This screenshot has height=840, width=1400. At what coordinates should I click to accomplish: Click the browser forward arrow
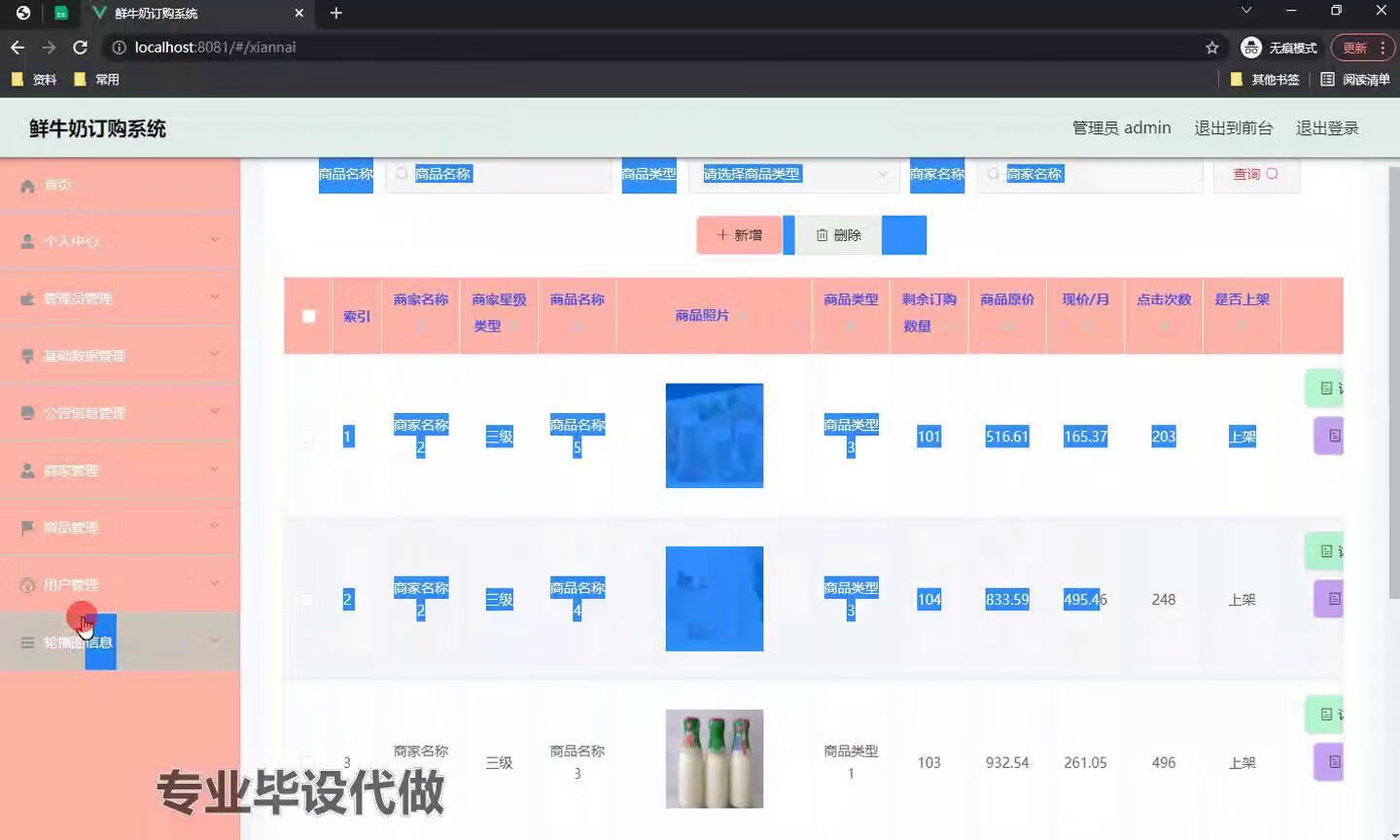click(49, 47)
